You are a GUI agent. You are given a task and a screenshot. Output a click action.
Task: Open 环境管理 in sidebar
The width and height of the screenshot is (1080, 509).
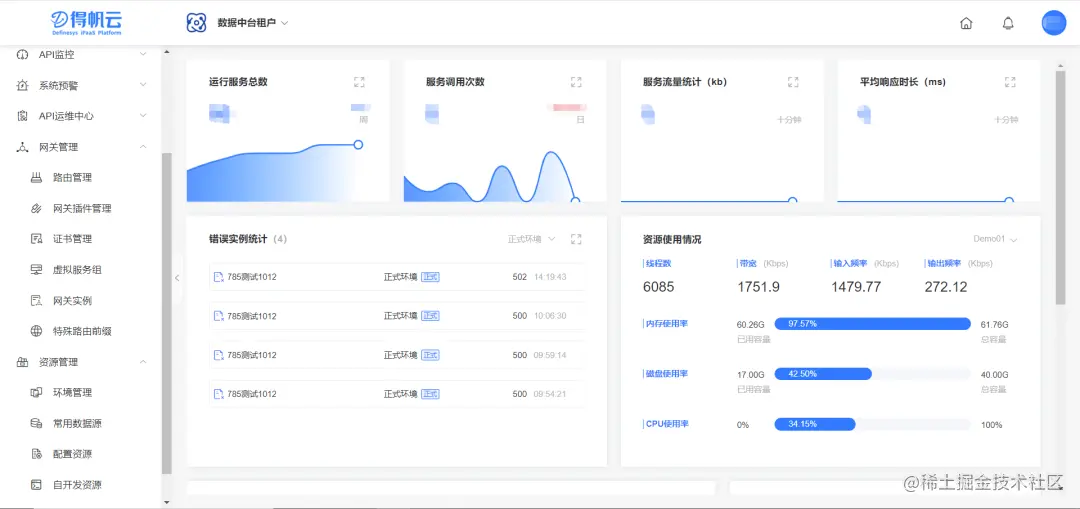[x=72, y=393]
